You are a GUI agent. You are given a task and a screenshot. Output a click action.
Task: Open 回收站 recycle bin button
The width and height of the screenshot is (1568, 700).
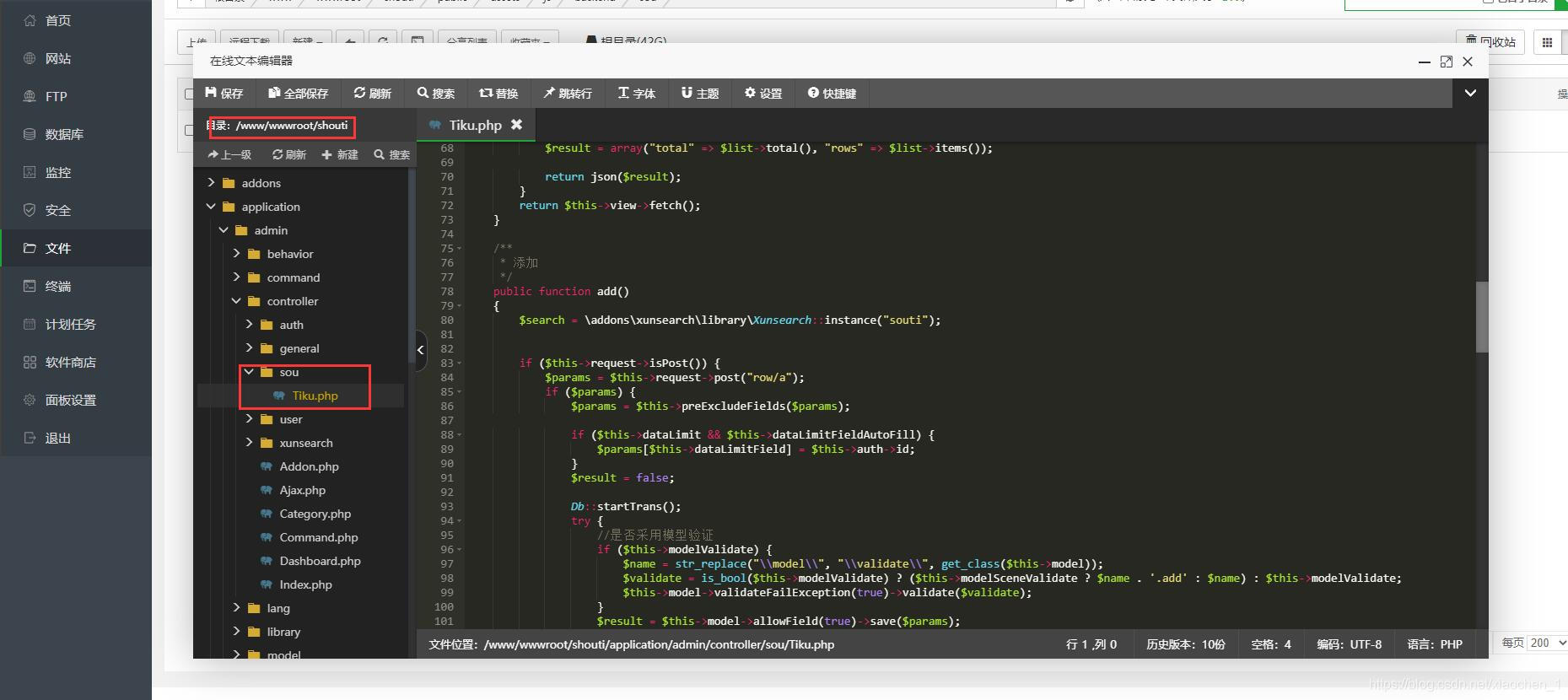[1490, 41]
